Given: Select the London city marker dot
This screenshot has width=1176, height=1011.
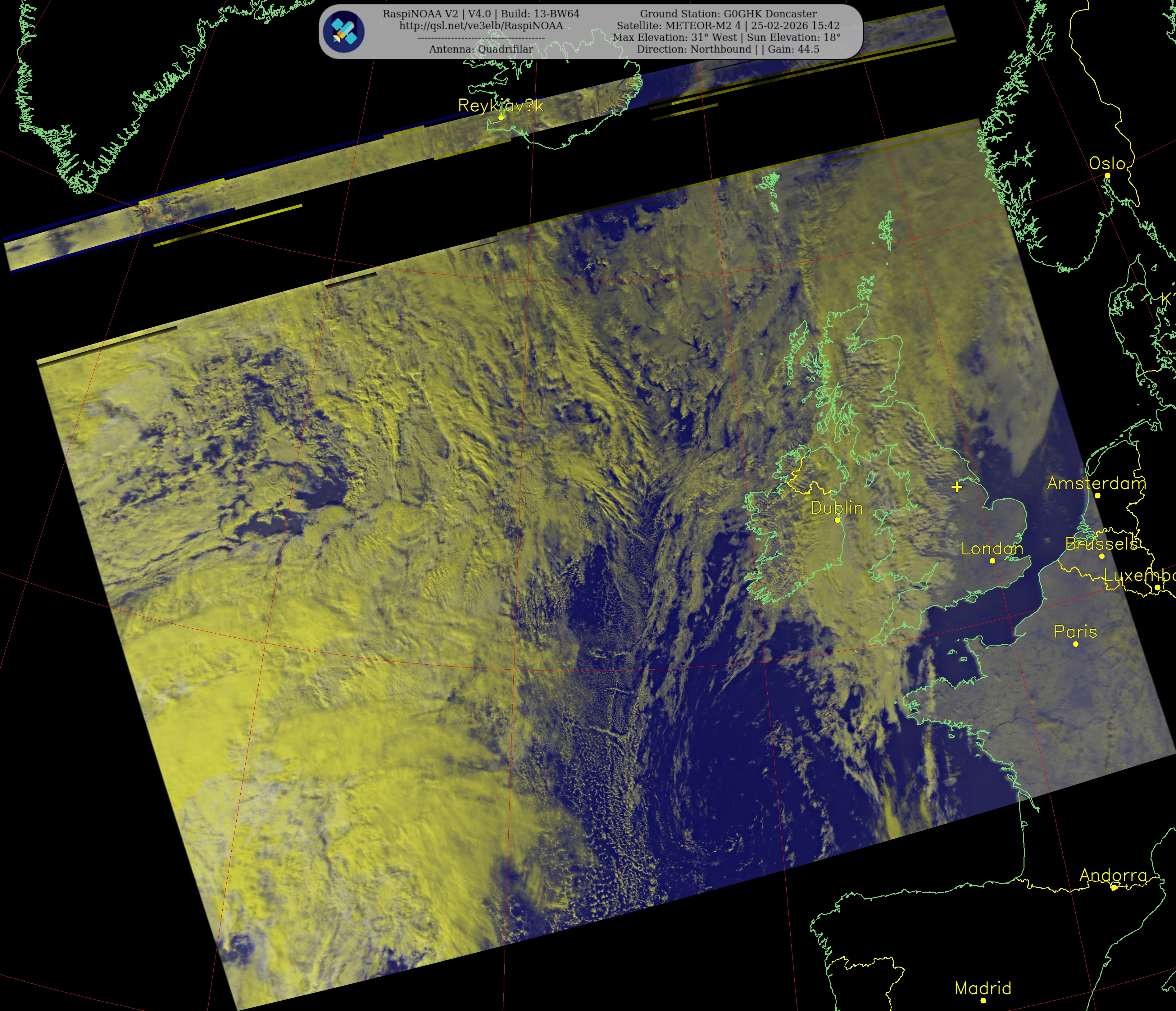Looking at the screenshot, I should [x=992, y=560].
